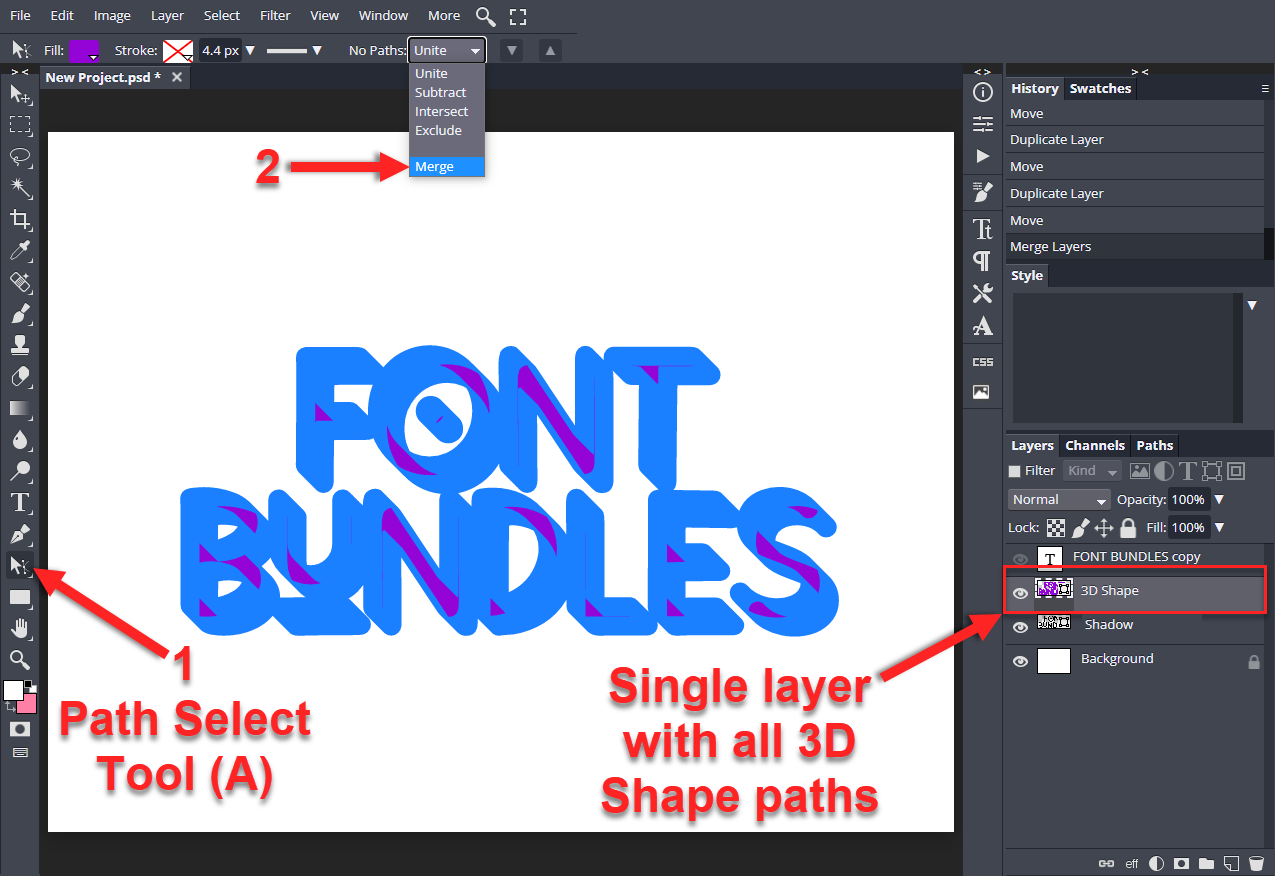Close the New Project.psd tab

(x=177, y=77)
